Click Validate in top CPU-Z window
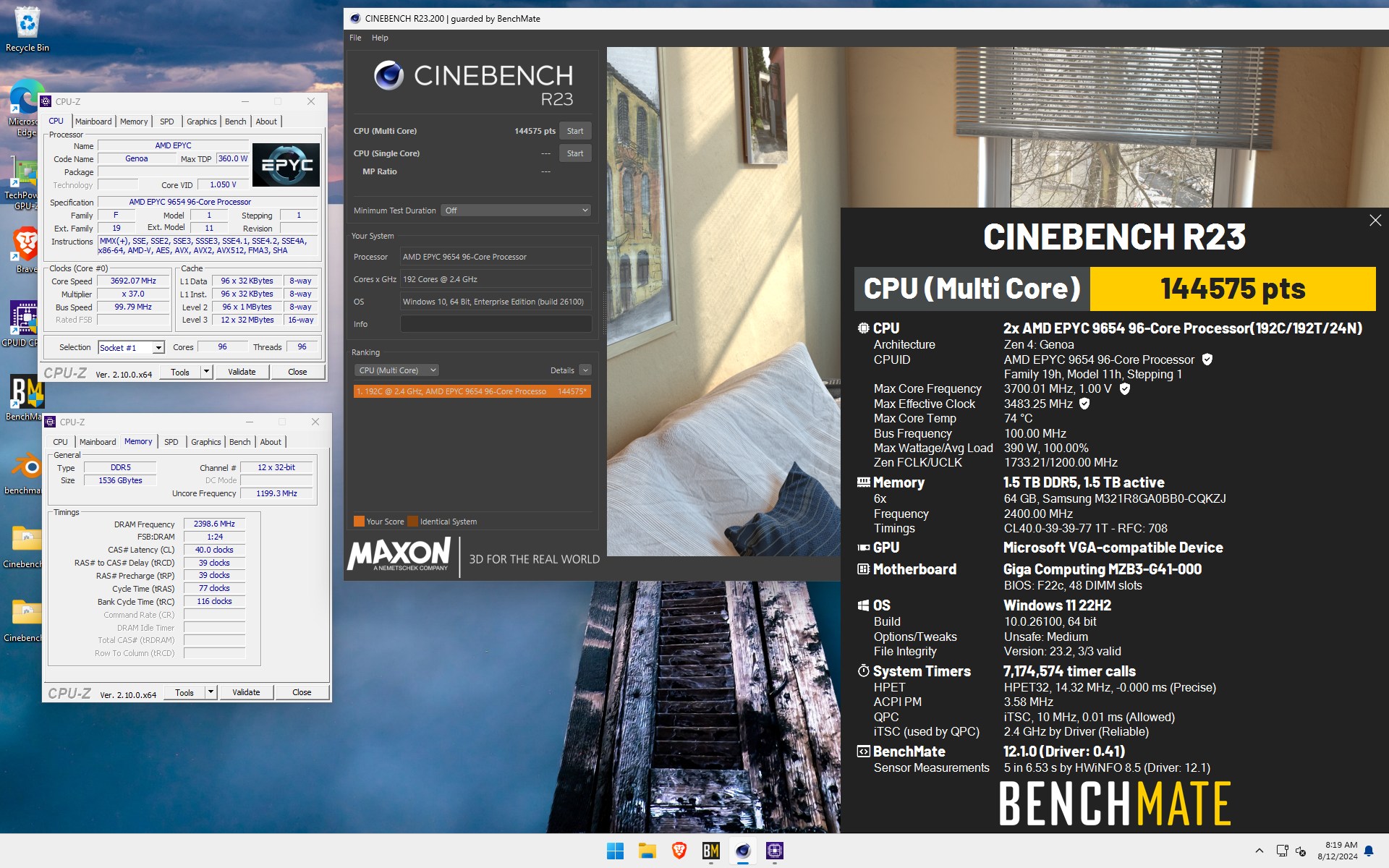This screenshot has height=868, width=1389. tap(242, 372)
